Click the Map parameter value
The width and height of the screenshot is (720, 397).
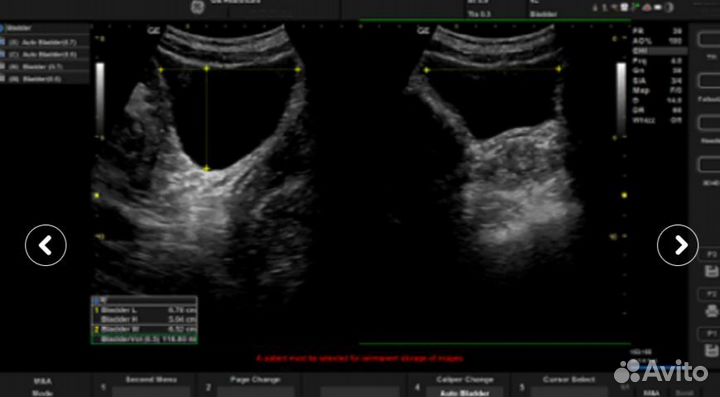point(676,90)
